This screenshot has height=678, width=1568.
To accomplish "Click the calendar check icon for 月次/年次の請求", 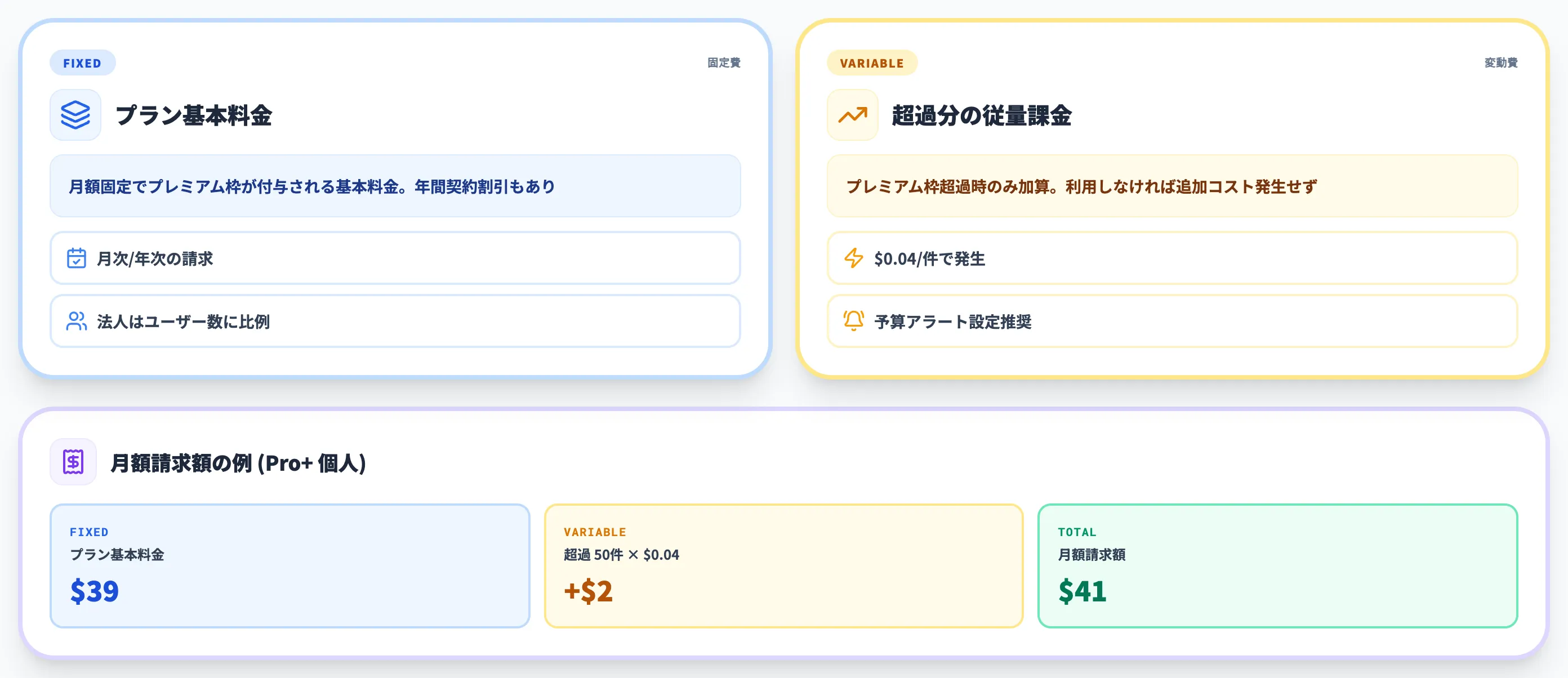I will click(76, 258).
